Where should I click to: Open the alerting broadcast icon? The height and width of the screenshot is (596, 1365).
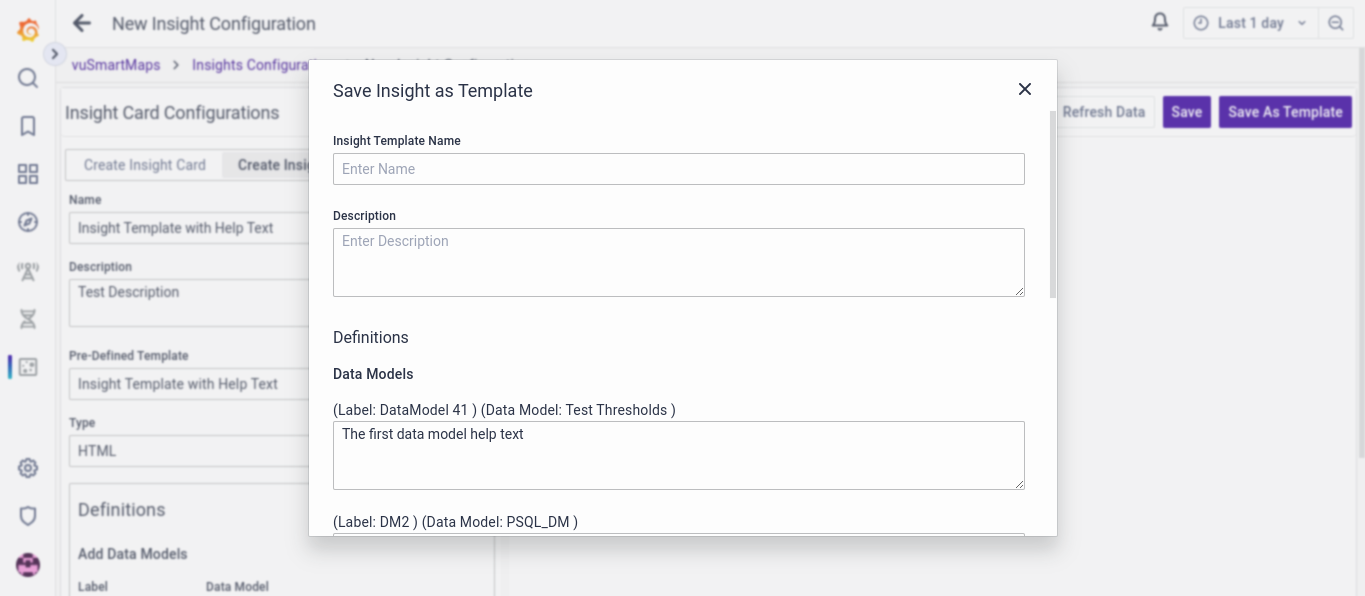click(x=27, y=270)
